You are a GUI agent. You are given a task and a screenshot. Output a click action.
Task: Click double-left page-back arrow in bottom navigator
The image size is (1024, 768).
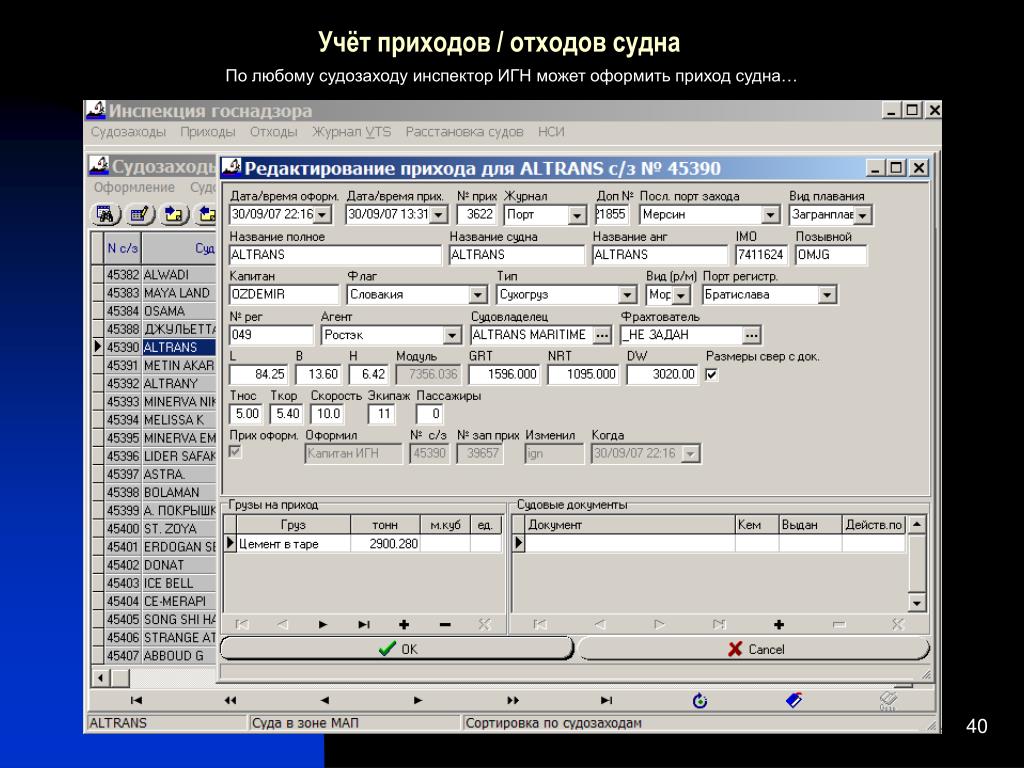[x=230, y=701]
